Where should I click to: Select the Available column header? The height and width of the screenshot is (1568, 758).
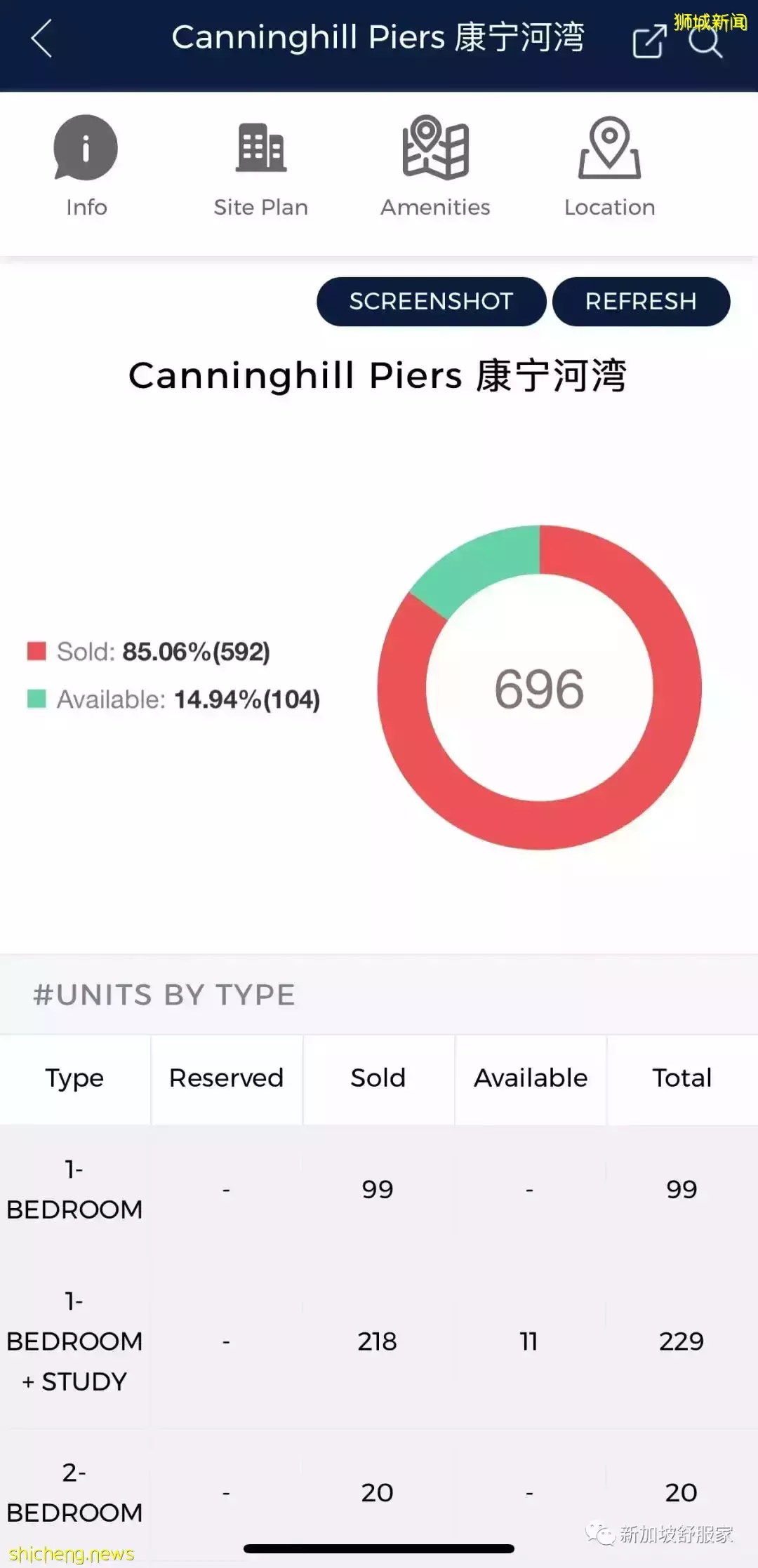531,1078
